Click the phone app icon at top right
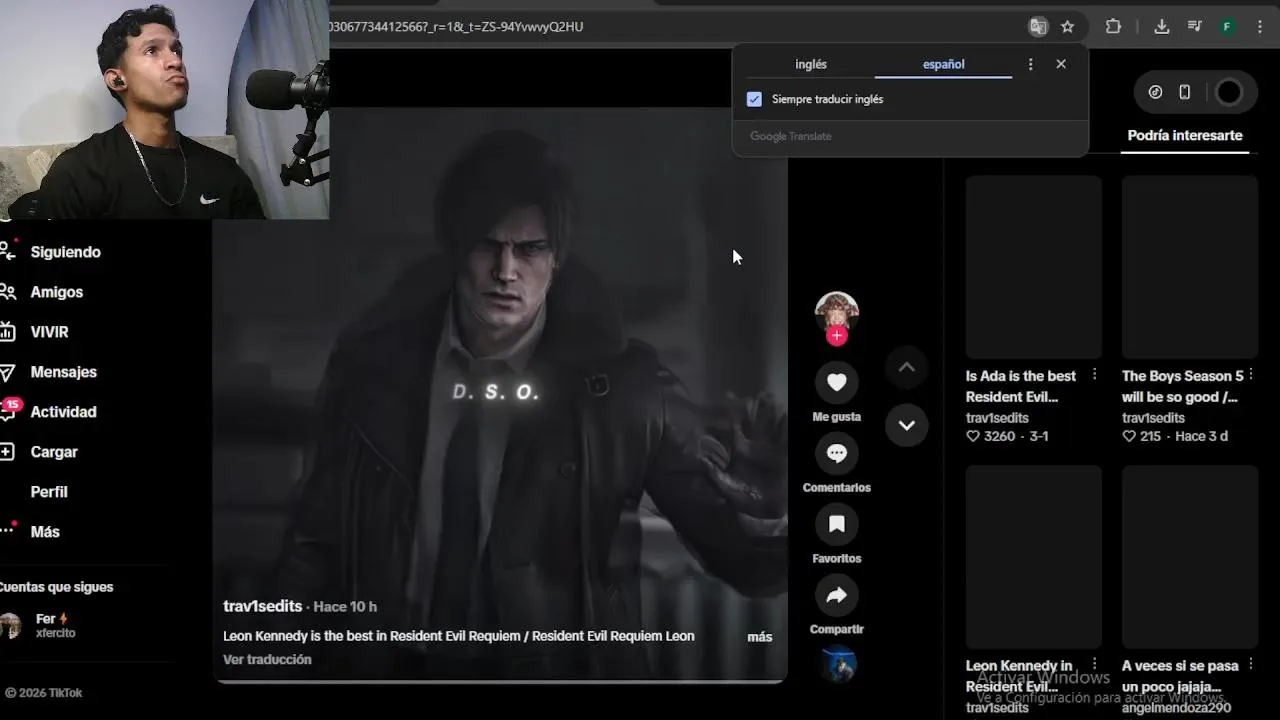This screenshot has width=1280, height=720. tap(1185, 92)
